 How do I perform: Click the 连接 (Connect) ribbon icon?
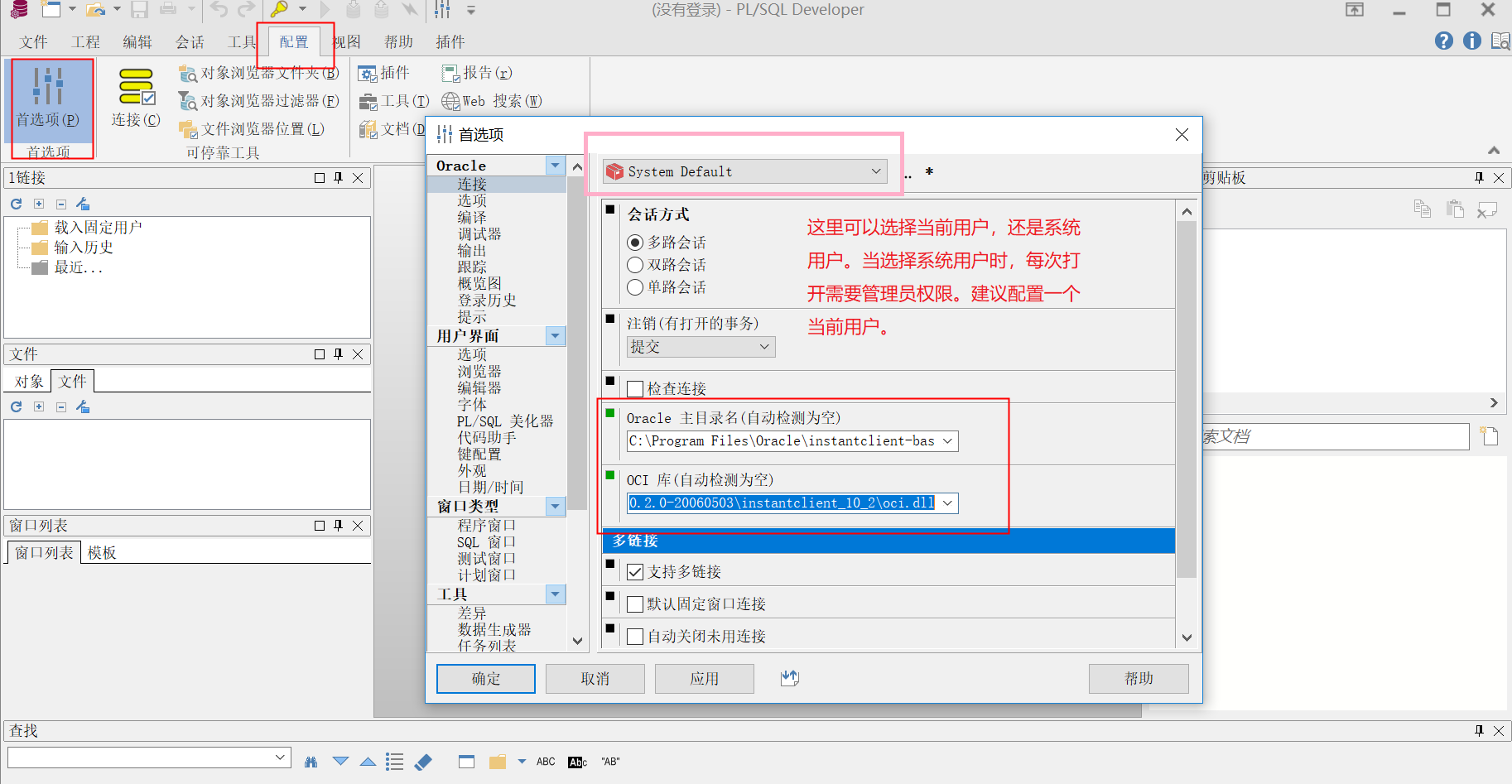[136, 98]
